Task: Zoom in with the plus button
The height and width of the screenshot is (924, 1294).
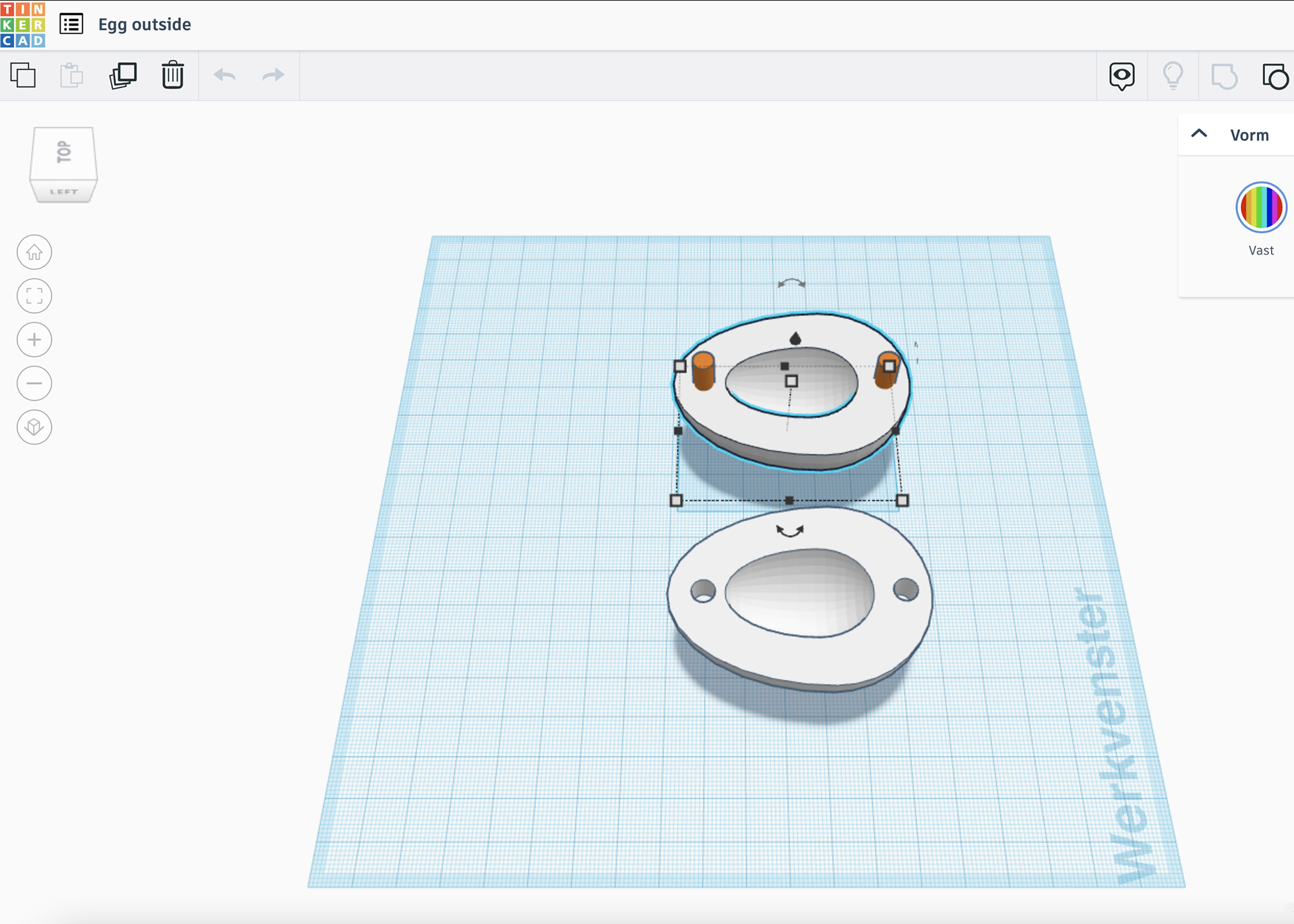Action: (34, 340)
